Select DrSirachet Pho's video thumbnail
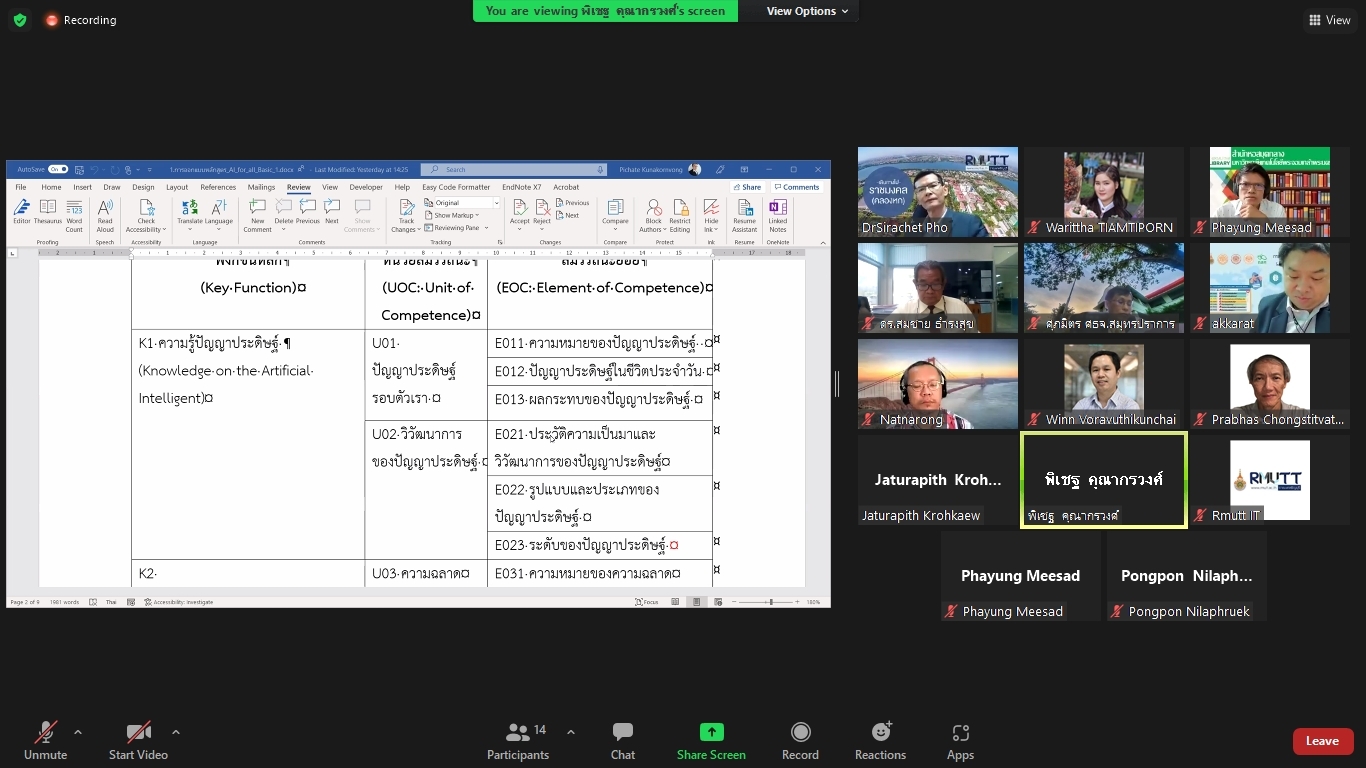 937,192
